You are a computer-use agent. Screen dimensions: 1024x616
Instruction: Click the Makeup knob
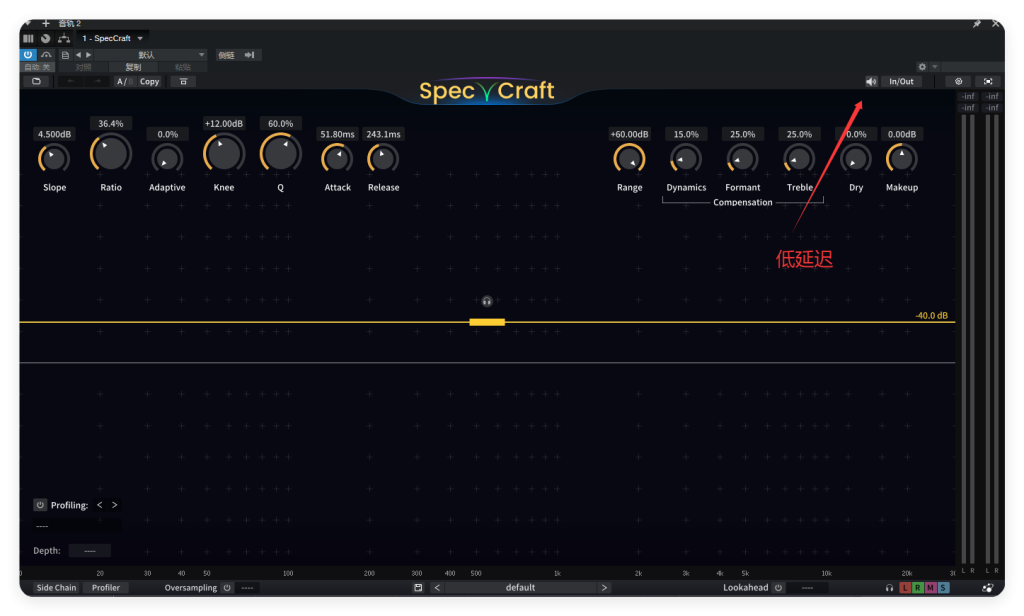click(x=902, y=159)
